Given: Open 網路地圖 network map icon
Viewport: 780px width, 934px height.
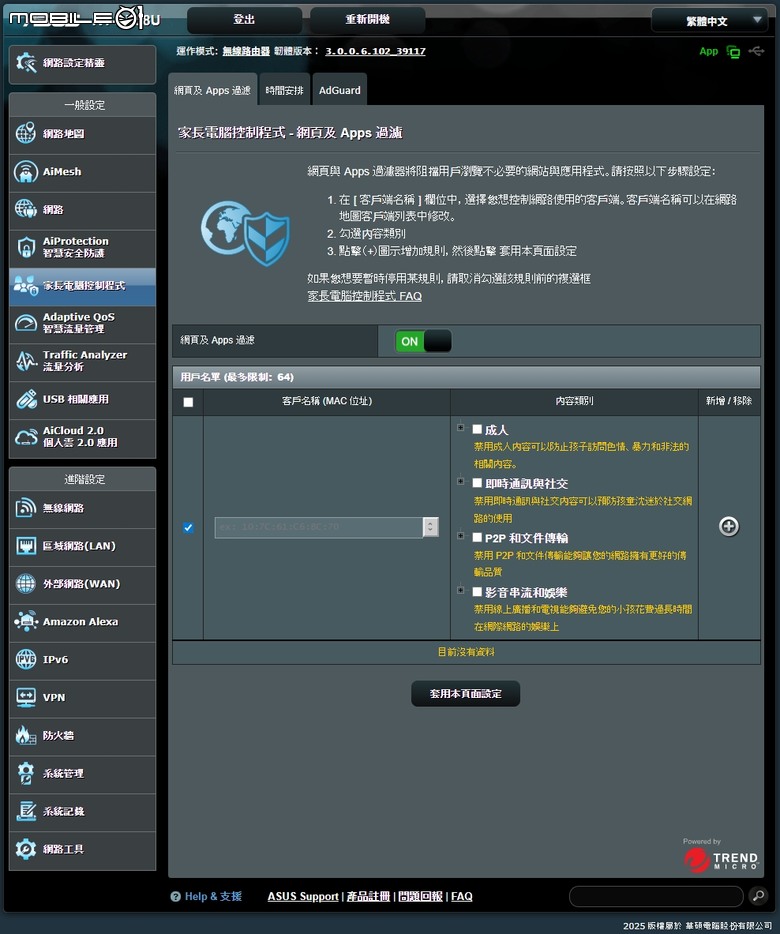Looking at the screenshot, I should 26,133.
